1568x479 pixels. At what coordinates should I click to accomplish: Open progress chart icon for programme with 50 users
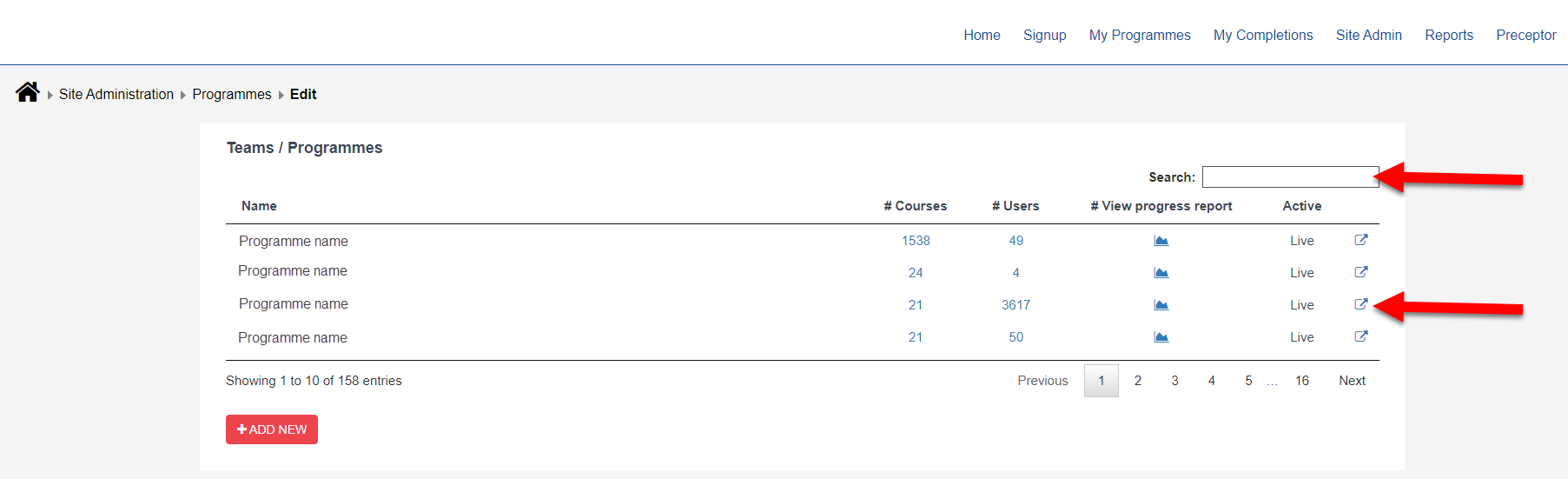[1161, 337]
